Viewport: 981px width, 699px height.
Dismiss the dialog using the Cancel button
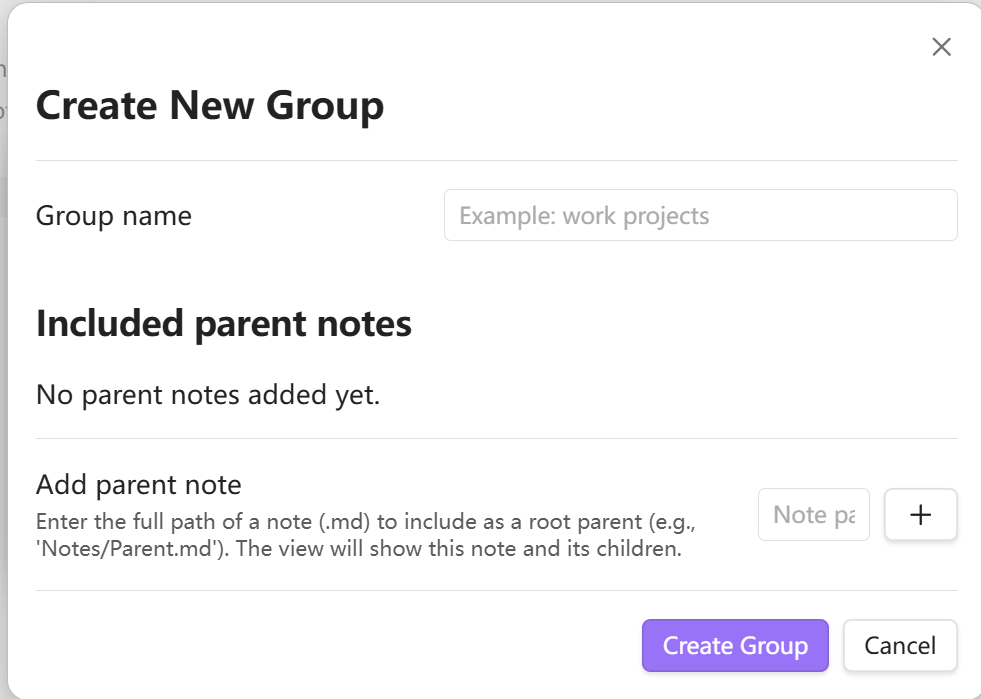tap(900, 646)
